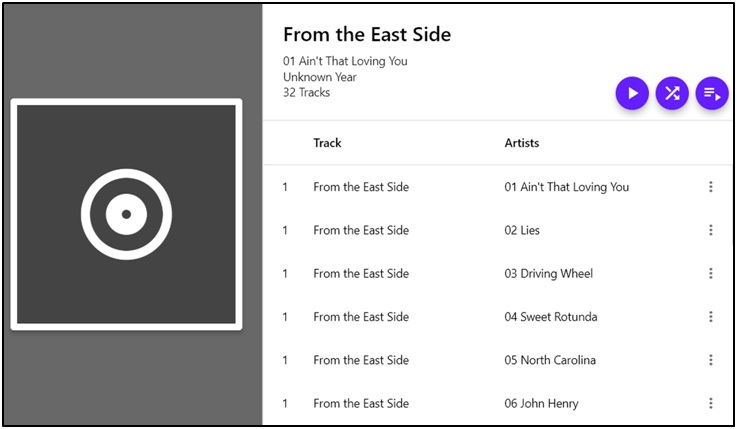Sort by the Artists column header
The height and width of the screenshot is (429, 737).
(x=521, y=143)
